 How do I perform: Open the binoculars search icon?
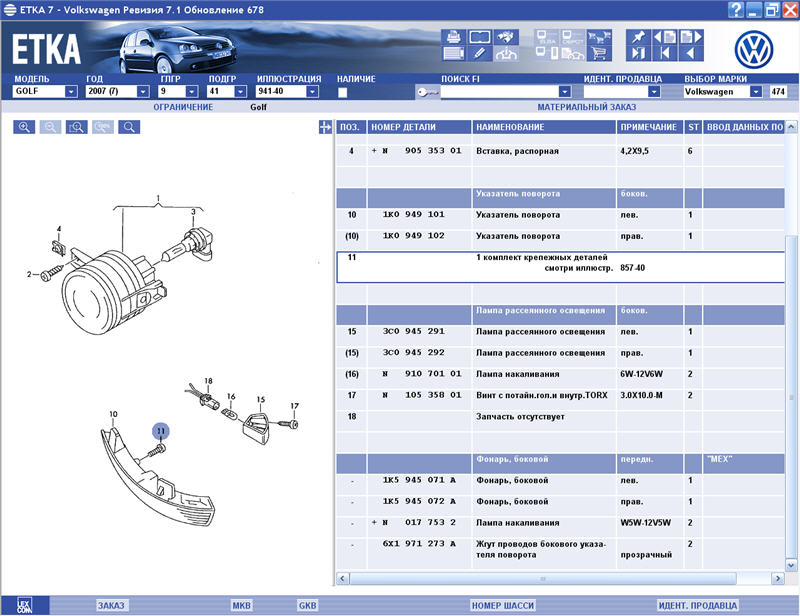[506, 37]
